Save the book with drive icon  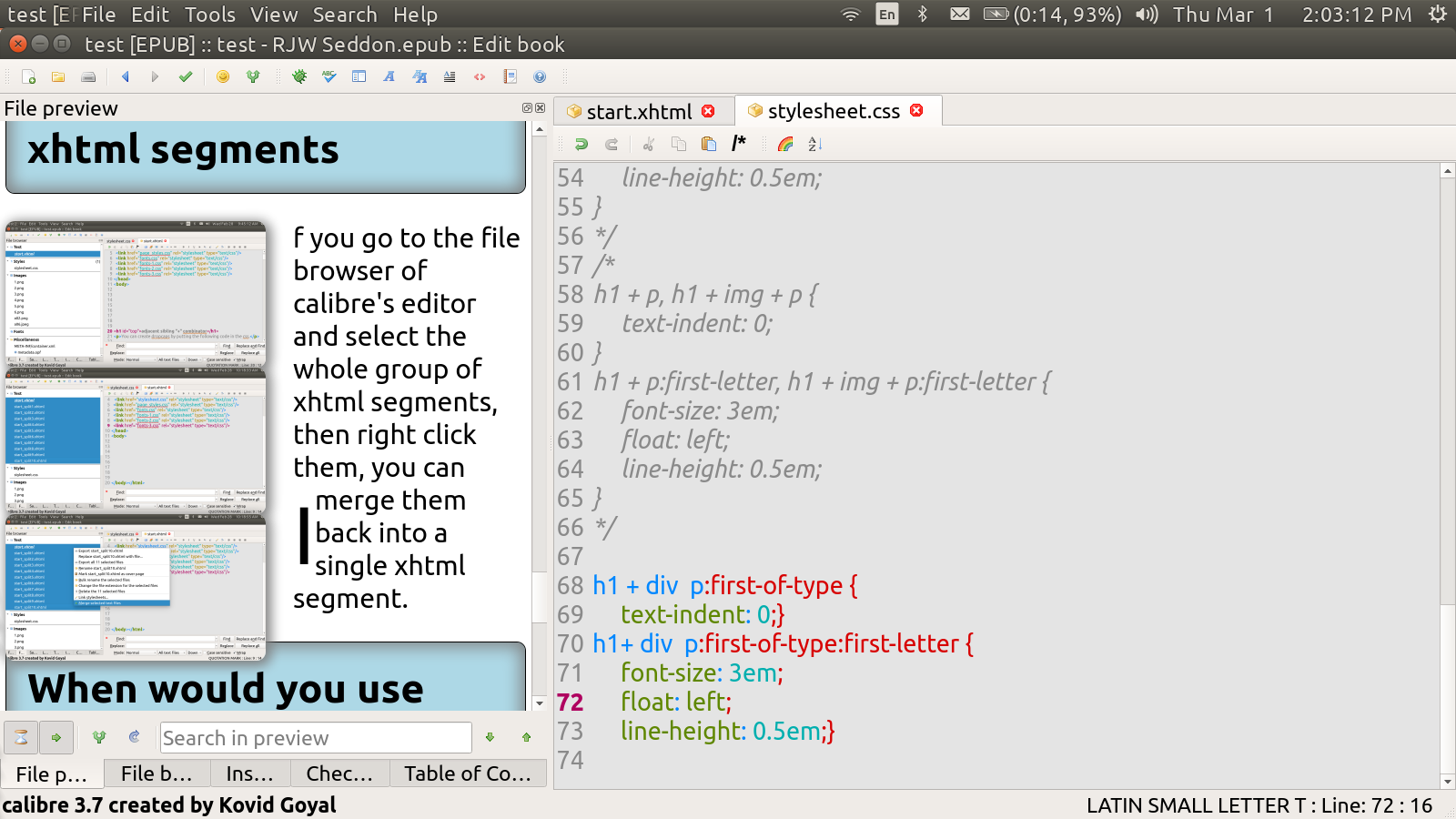tap(88, 77)
